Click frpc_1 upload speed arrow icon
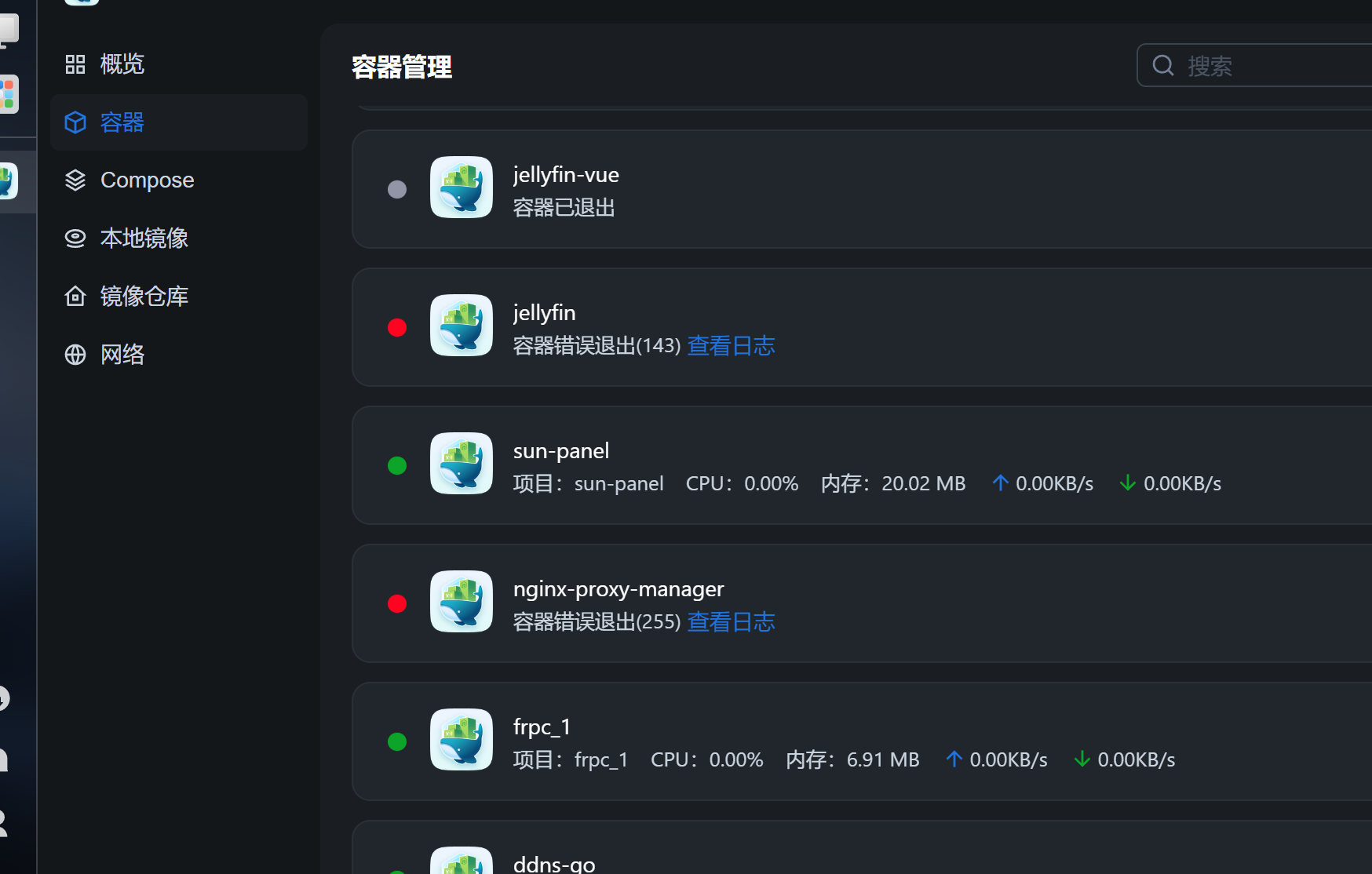The width and height of the screenshot is (1372, 874). point(954,759)
